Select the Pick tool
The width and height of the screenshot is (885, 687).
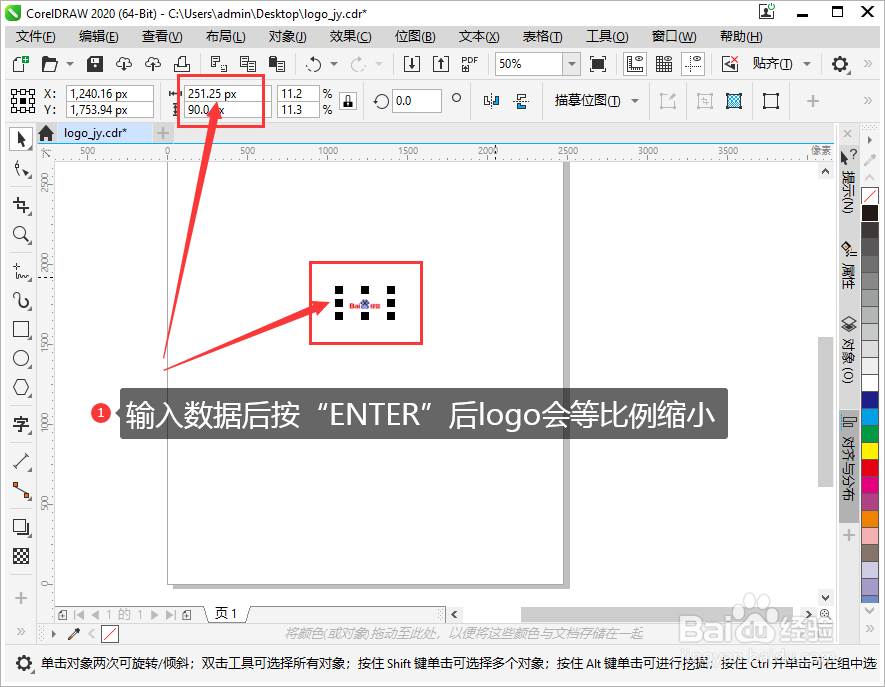coord(21,139)
